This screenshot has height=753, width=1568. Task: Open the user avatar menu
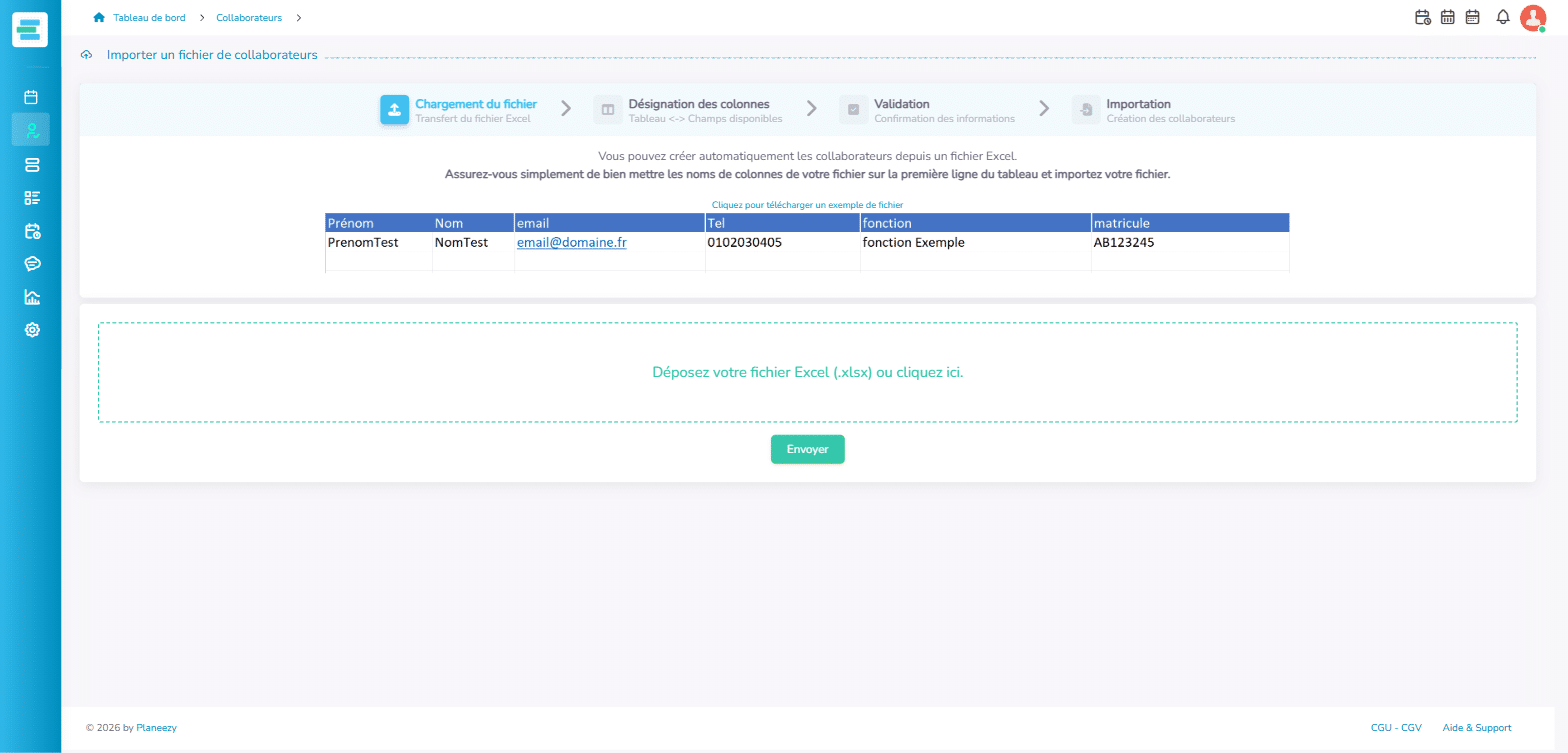pos(1532,18)
